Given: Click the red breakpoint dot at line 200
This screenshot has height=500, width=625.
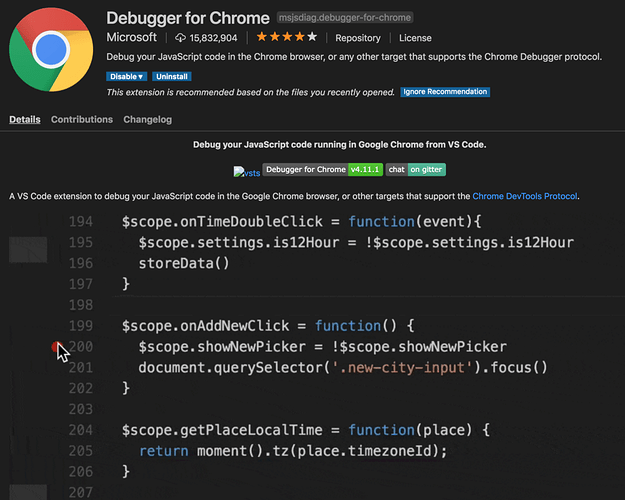Looking at the screenshot, I should click(x=56, y=347).
